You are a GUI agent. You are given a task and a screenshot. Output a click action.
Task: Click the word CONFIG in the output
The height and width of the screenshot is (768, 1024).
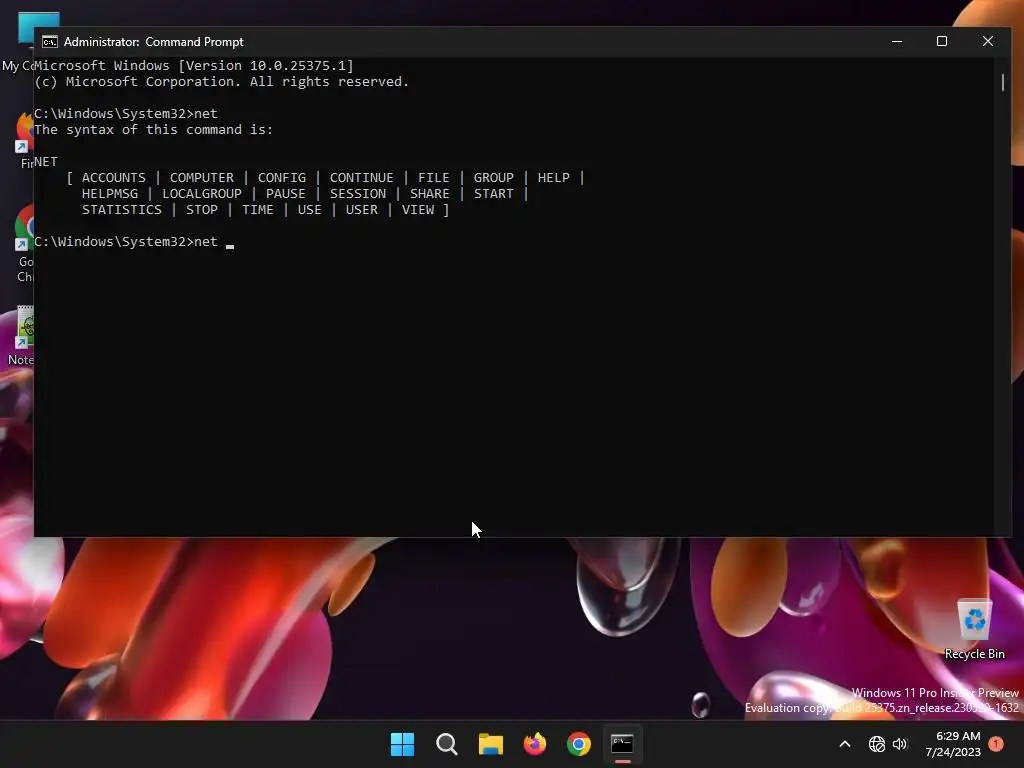pos(281,178)
